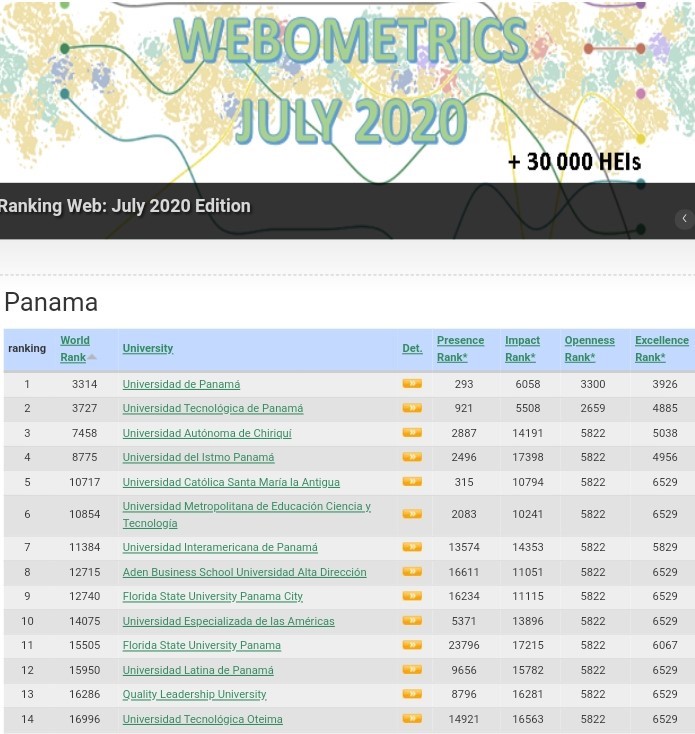This screenshot has width=695, height=734.
Task: Open Universidad Católica Santa María la Antigua
Action: (231, 482)
